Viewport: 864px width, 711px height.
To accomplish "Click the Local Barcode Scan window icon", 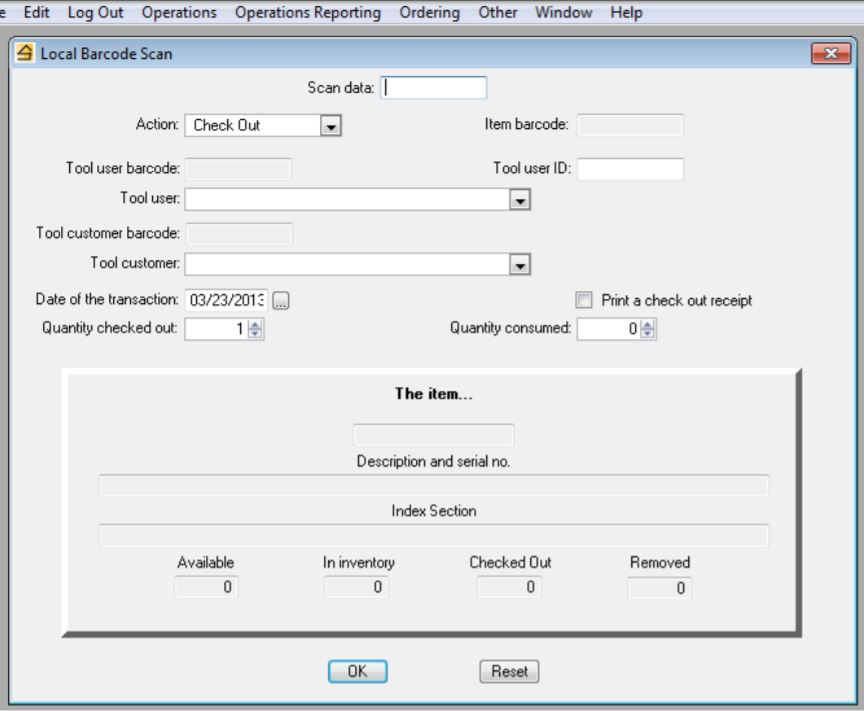I will pos(24,53).
